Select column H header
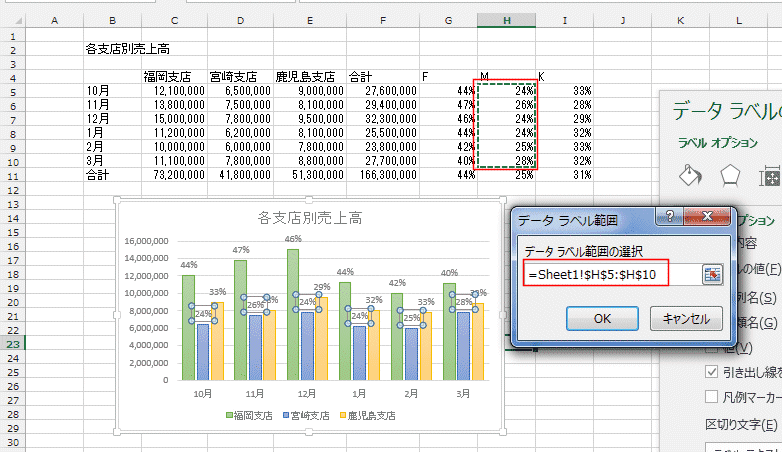782x452 pixels. click(x=505, y=19)
